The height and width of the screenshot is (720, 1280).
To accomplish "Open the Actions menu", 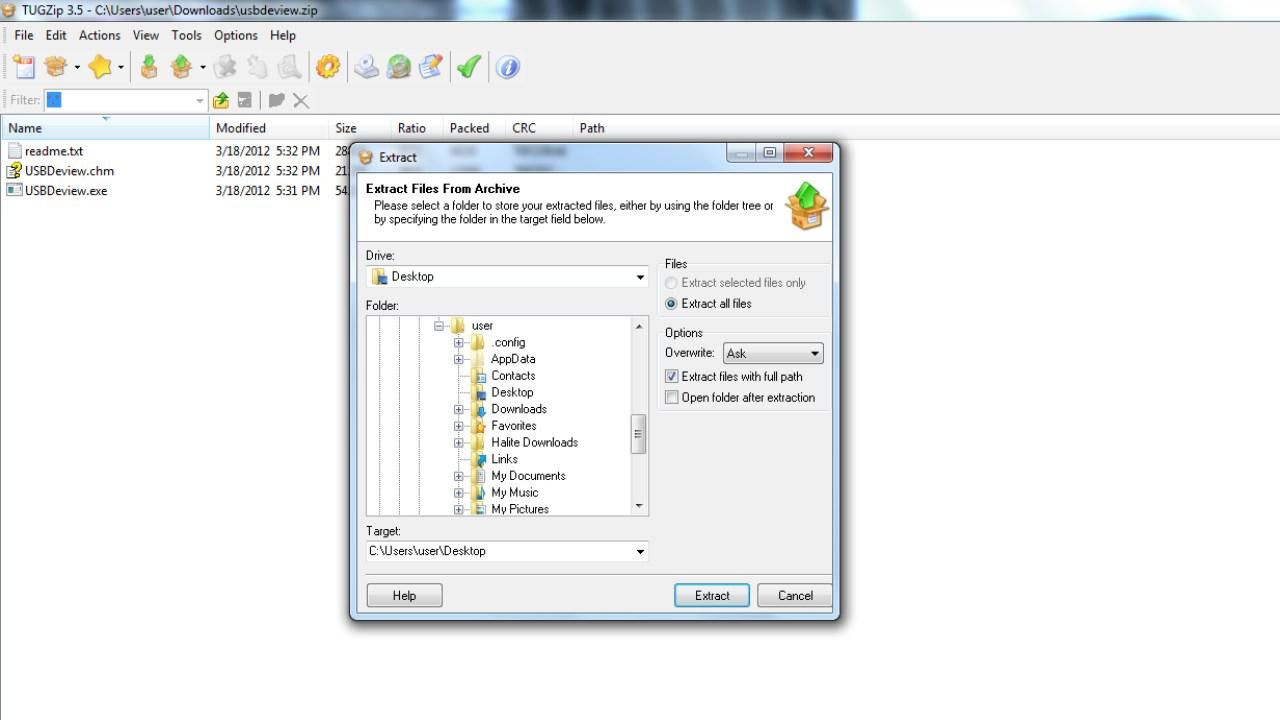I will coord(100,35).
